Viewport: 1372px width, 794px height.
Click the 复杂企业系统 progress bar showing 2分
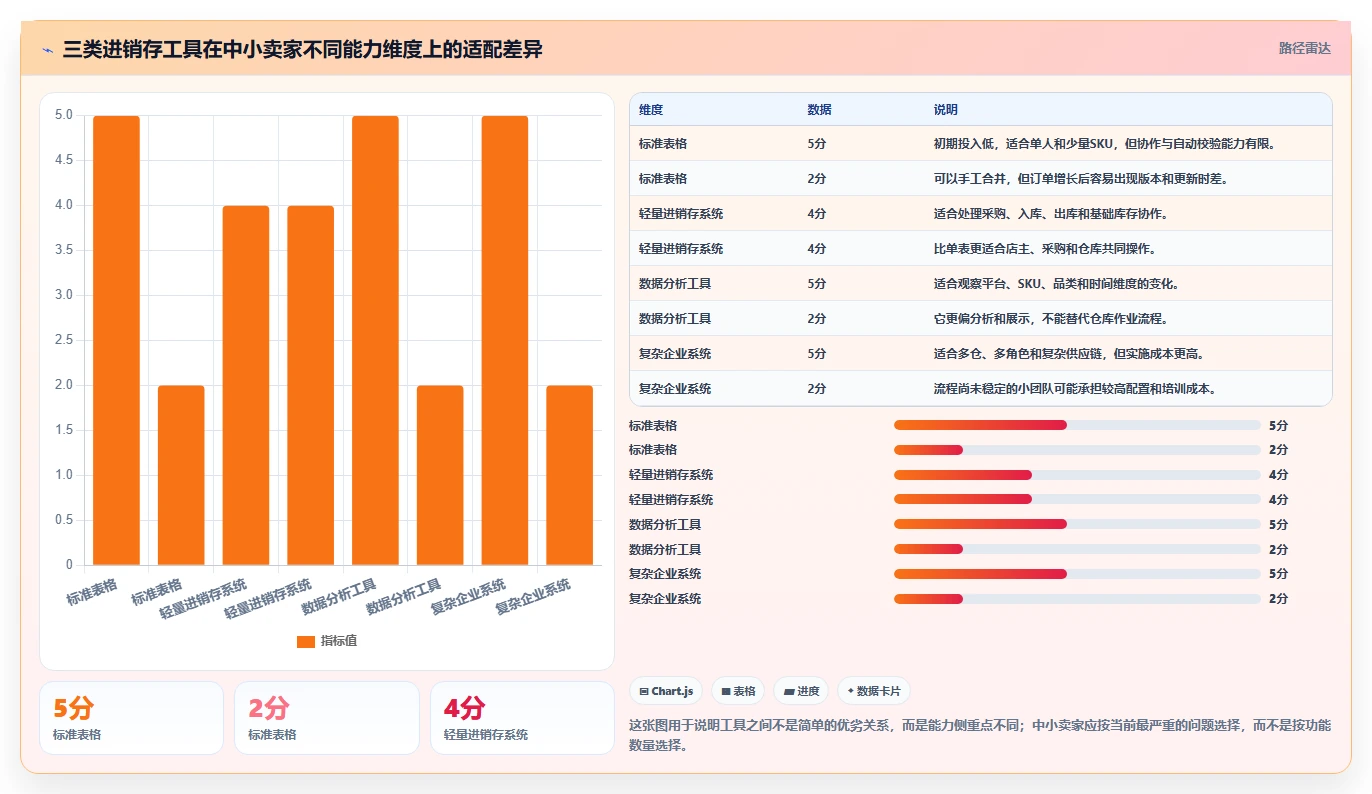[1077, 599]
